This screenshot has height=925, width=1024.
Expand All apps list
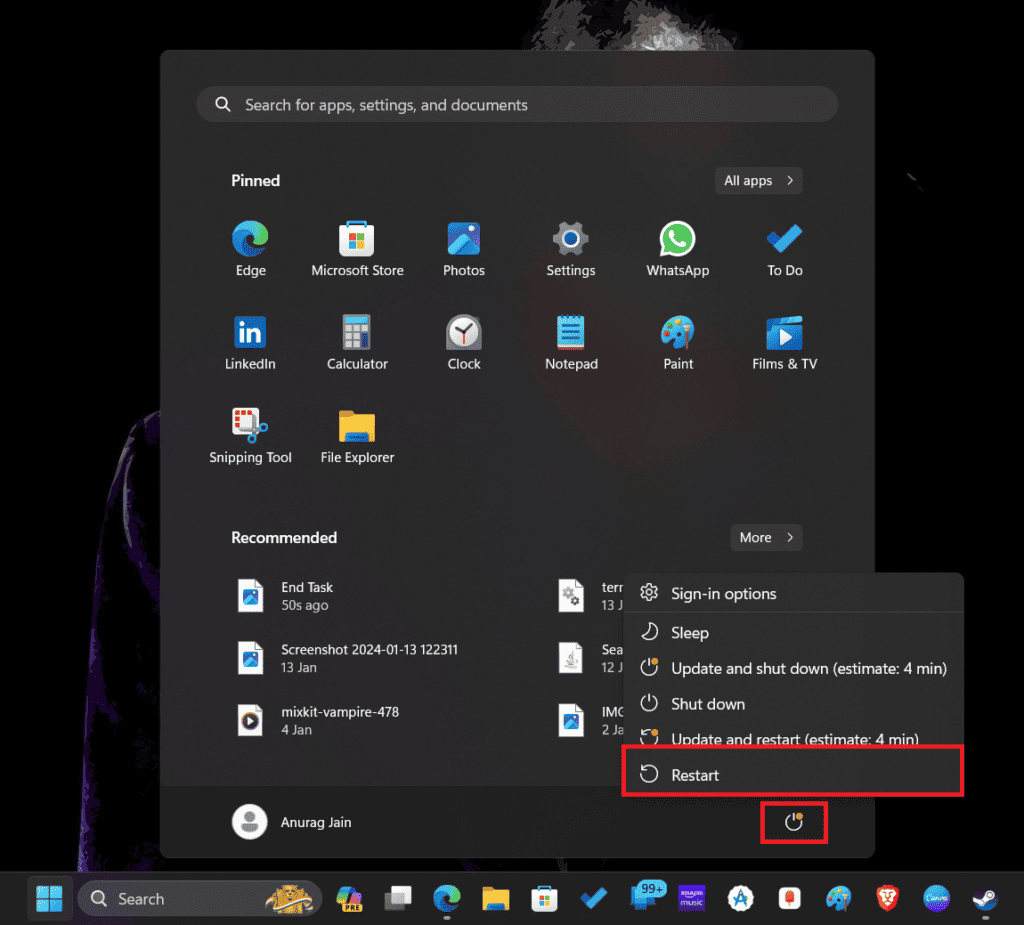757,180
